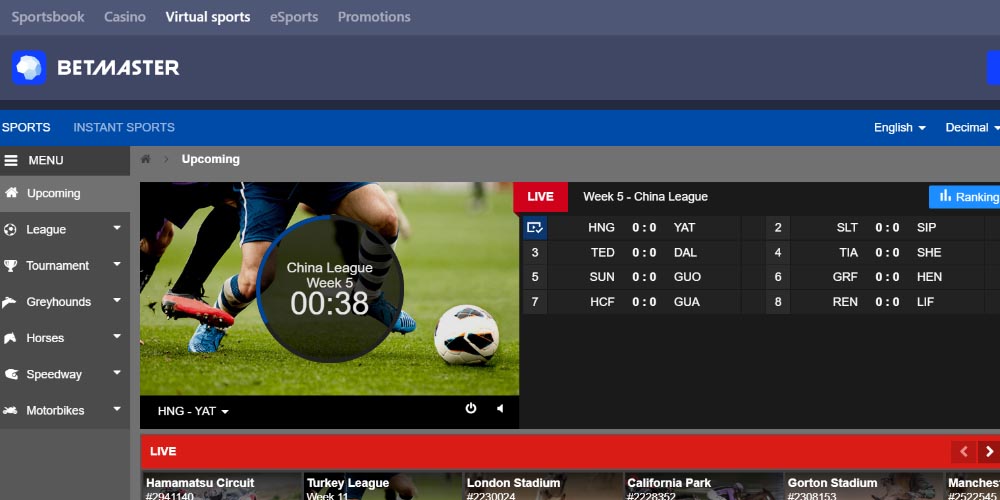The height and width of the screenshot is (500, 1000).
Task: Click the home breadcrumb icon
Action: [146, 159]
